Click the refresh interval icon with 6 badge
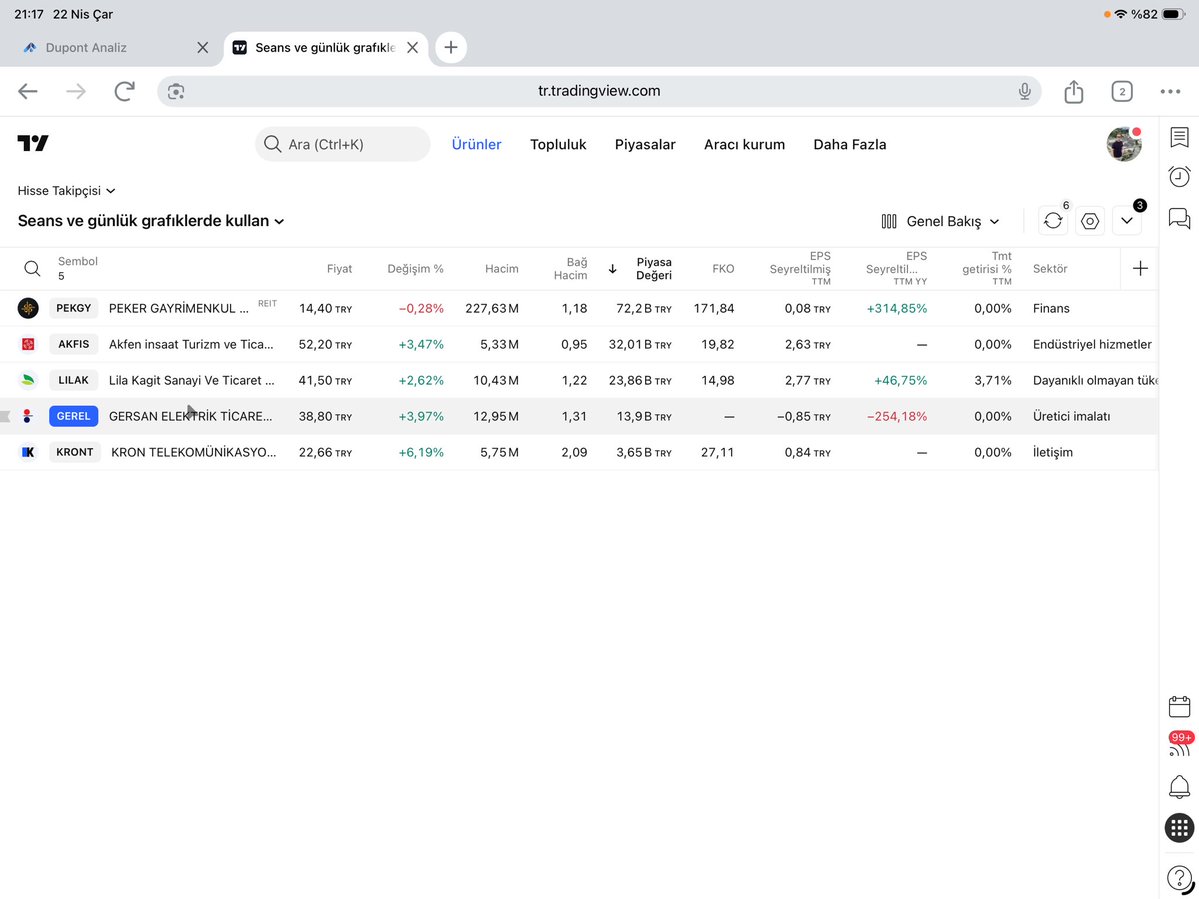The width and height of the screenshot is (1199, 899). 1053,221
